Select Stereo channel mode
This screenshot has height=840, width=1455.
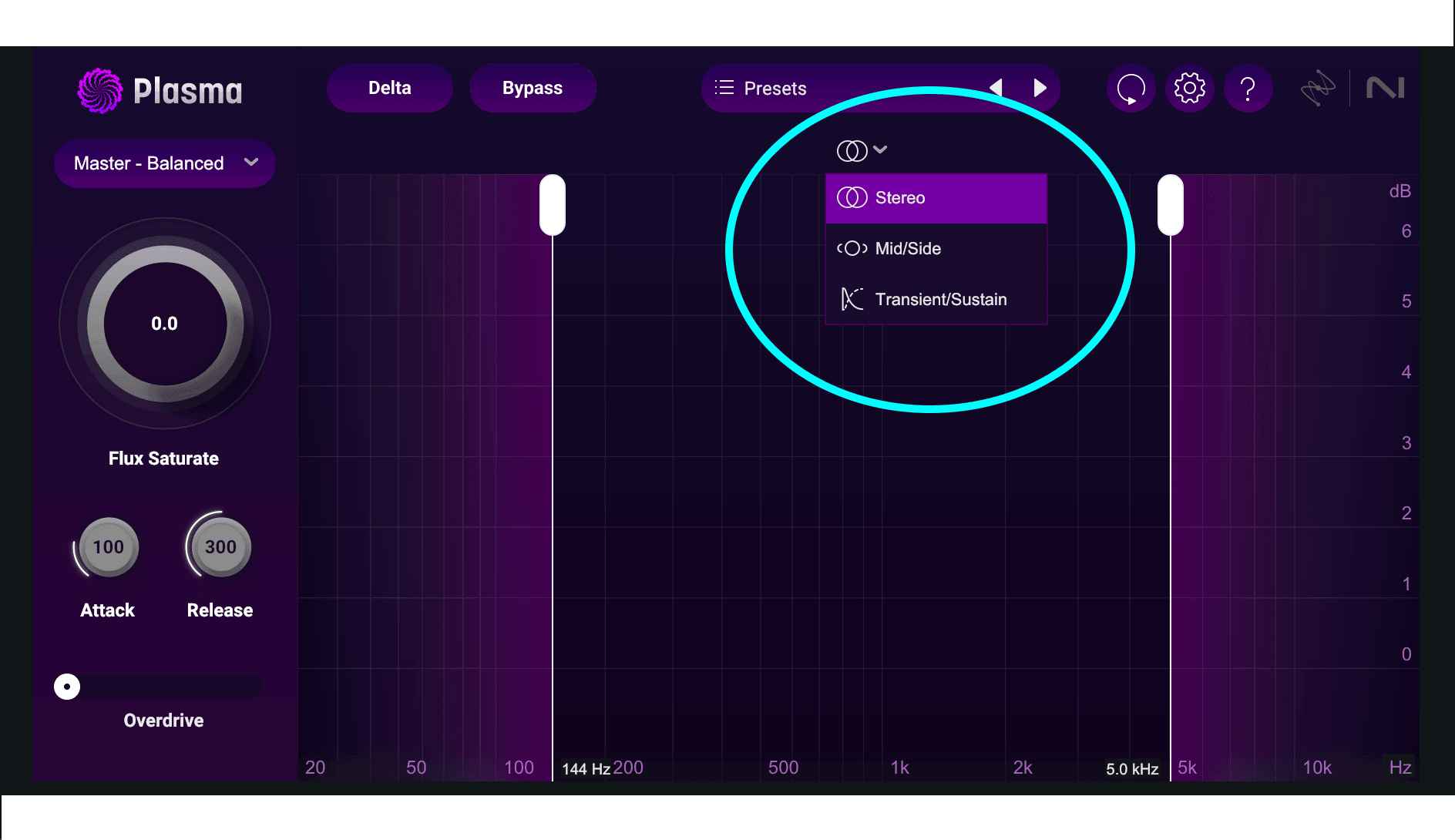click(936, 198)
